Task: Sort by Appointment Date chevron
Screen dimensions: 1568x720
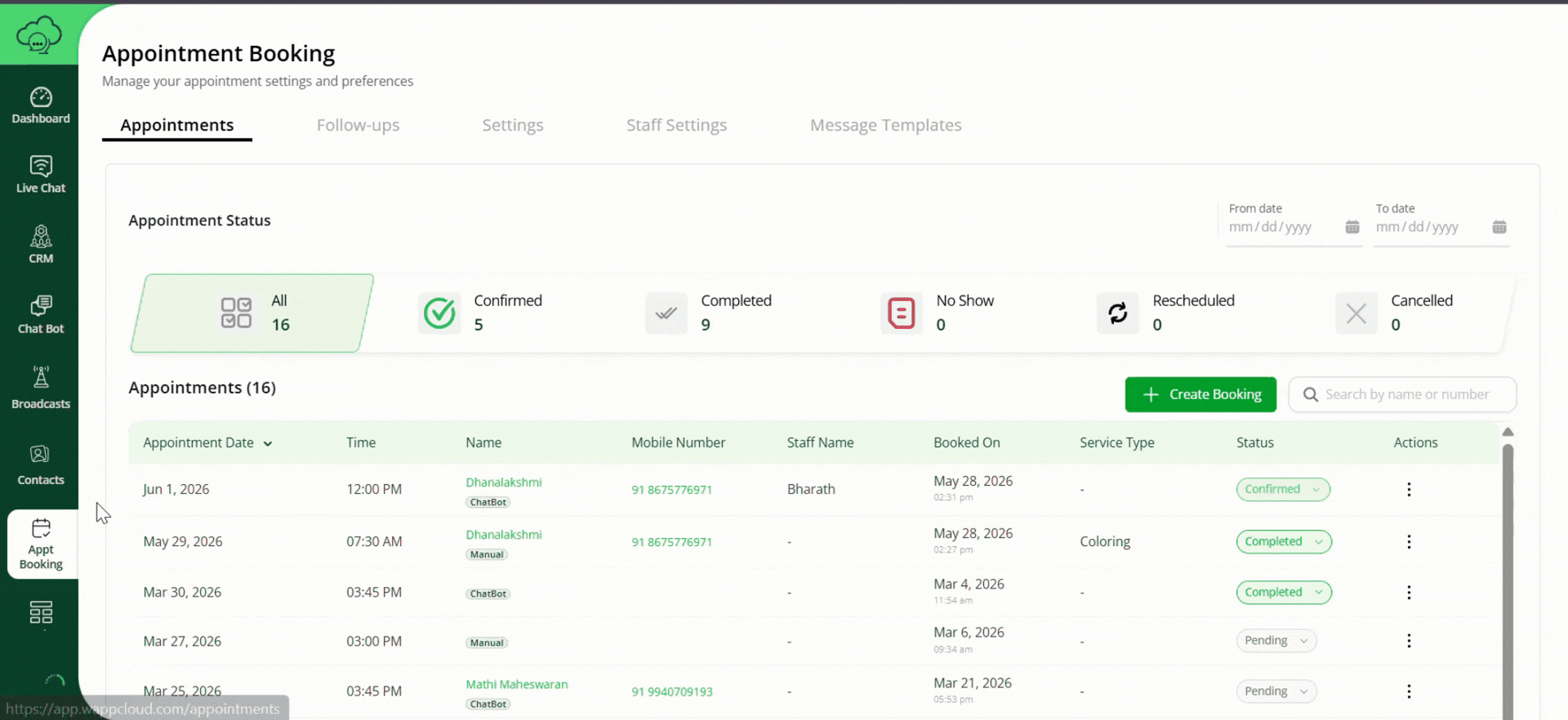Action: (268, 443)
